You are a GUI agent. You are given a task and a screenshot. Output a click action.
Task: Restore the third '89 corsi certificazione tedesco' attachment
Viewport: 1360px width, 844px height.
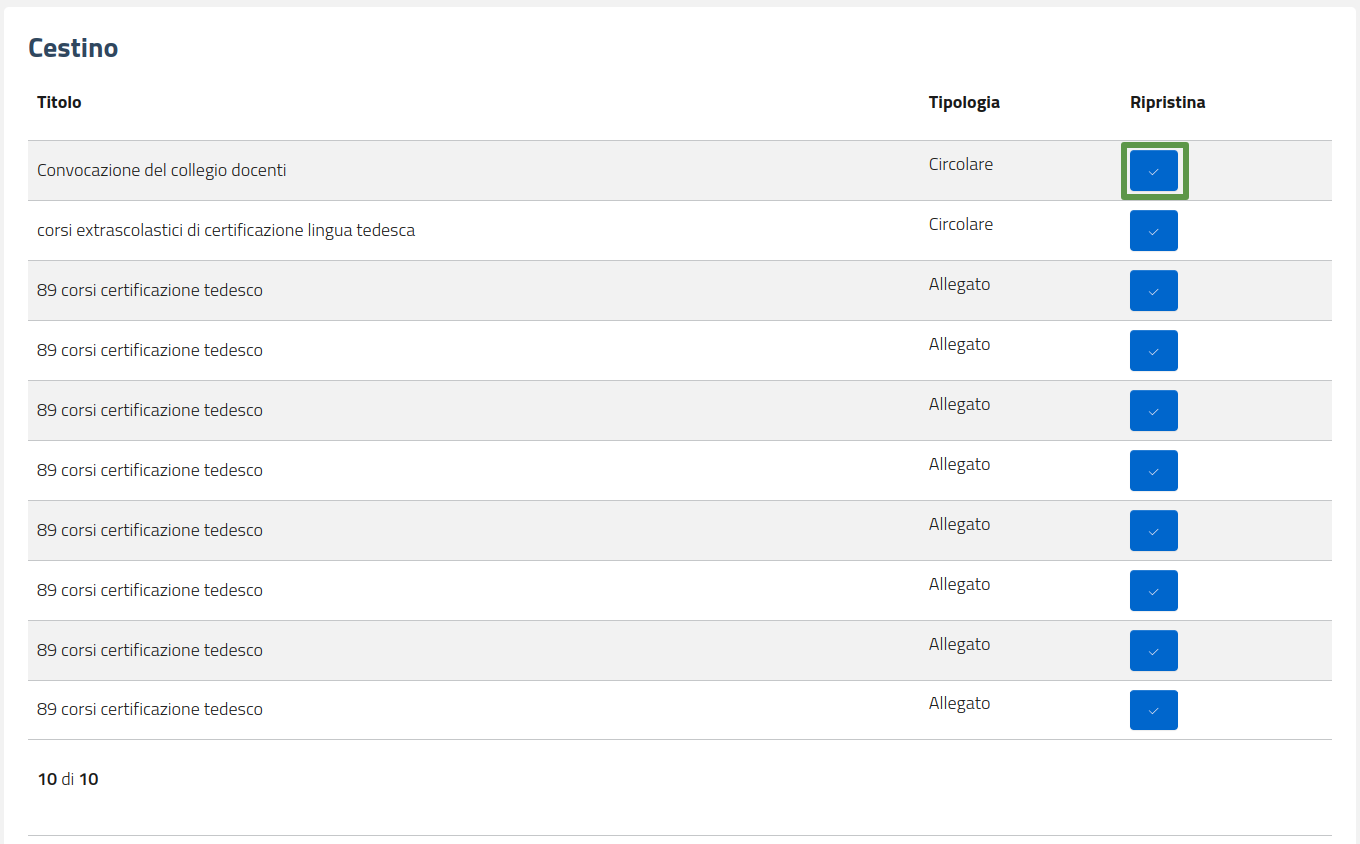(1153, 411)
